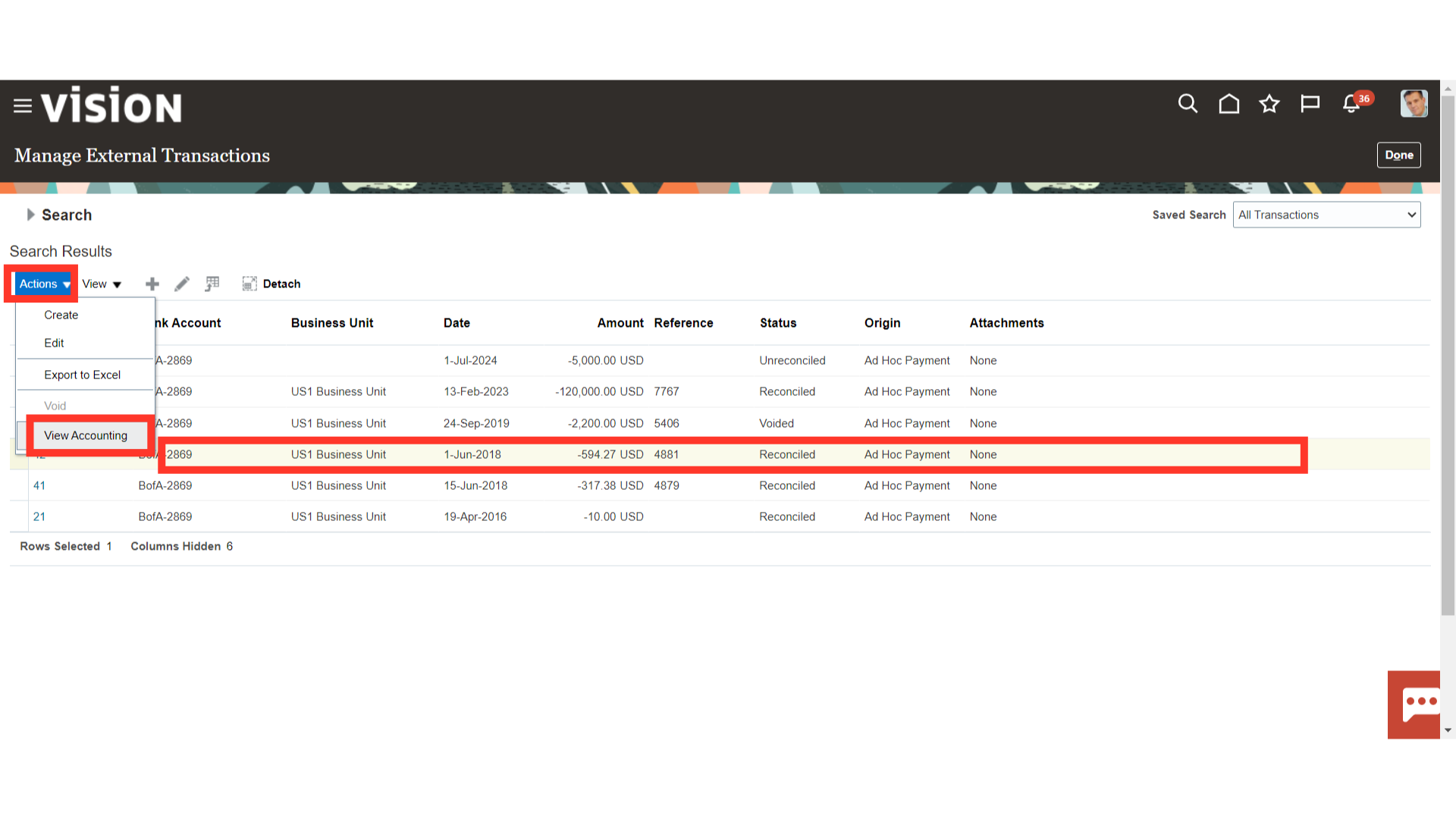This screenshot has width=1456, height=819.
Task: Expand the Search section
Action: [x=30, y=215]
